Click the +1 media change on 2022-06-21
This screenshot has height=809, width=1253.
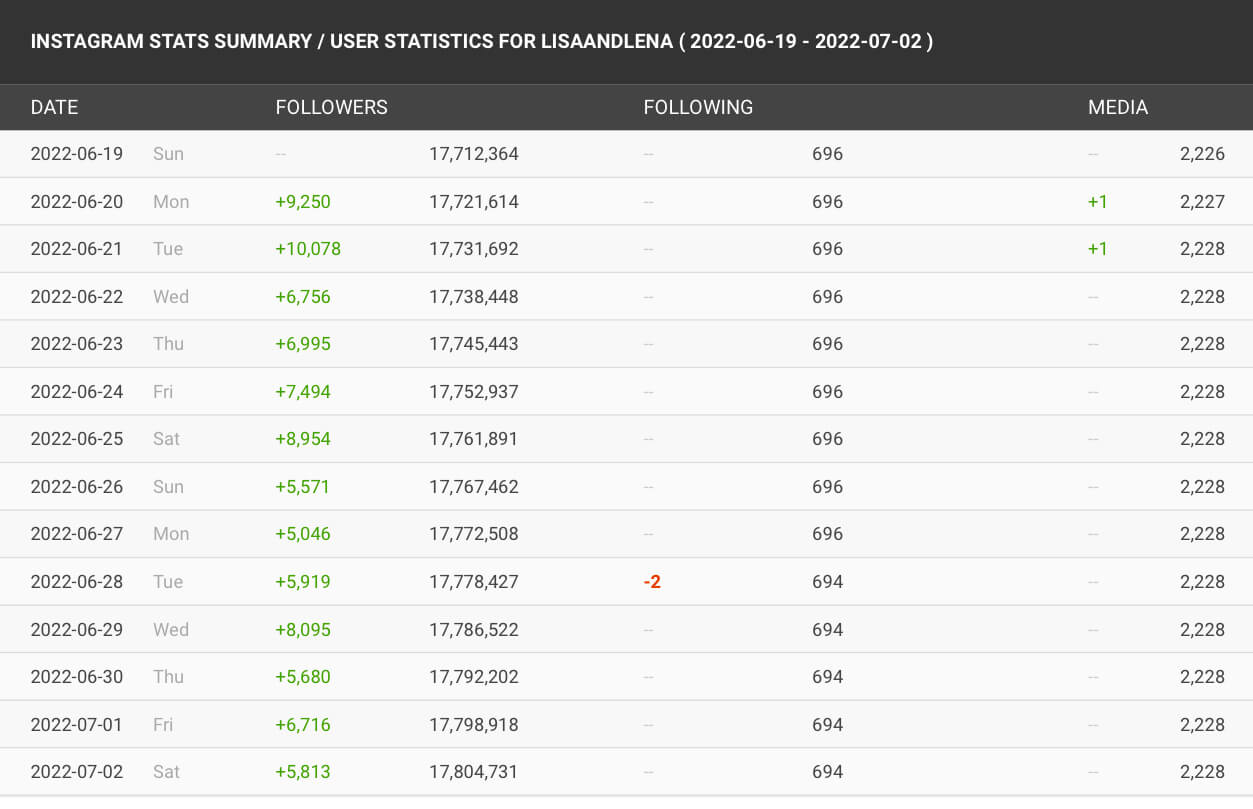tap(1098, 249)
